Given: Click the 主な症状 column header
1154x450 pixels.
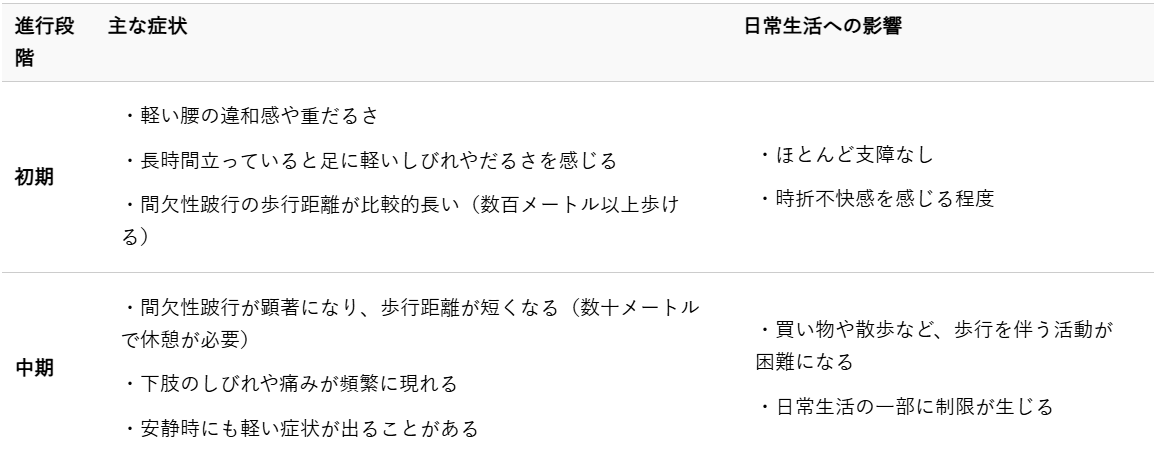Looking at the screenshot, I should pos(147,29).
